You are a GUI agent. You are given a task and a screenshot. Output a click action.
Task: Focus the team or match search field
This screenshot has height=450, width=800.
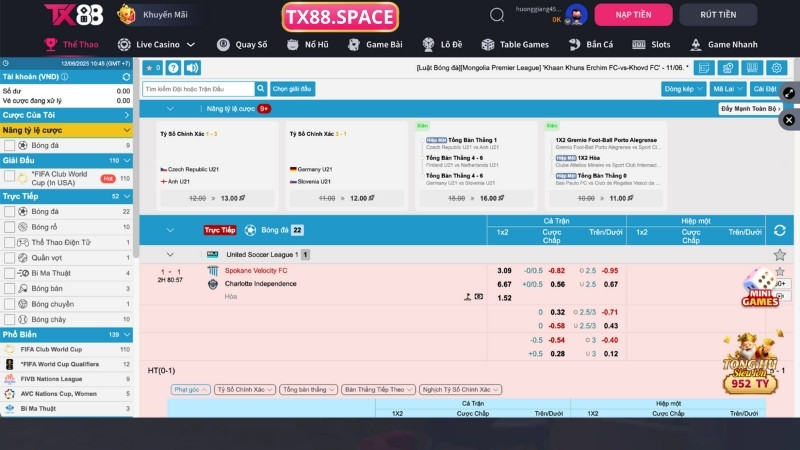click(x=198, y=89)
